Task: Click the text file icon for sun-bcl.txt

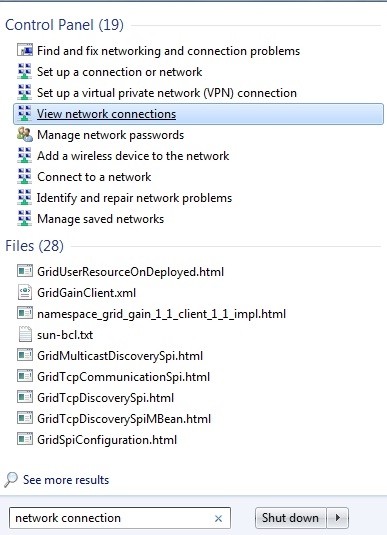Action: coord(25,334)
